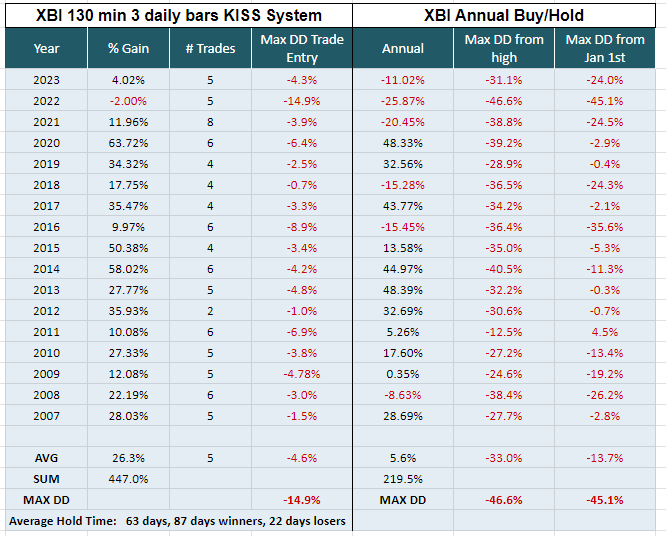Viewport: 666px width, 536px height.
Task: Select the 'Max DD from high' header
Action: point(504,48)
